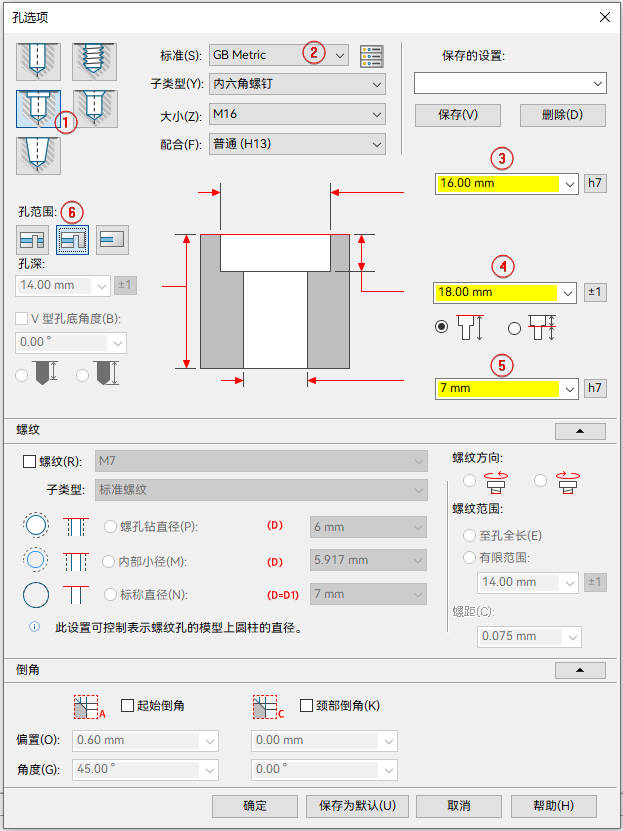Open the standards table icon next to GB Metric
Viewport: 623px width, 831px height.
(371, 56)
